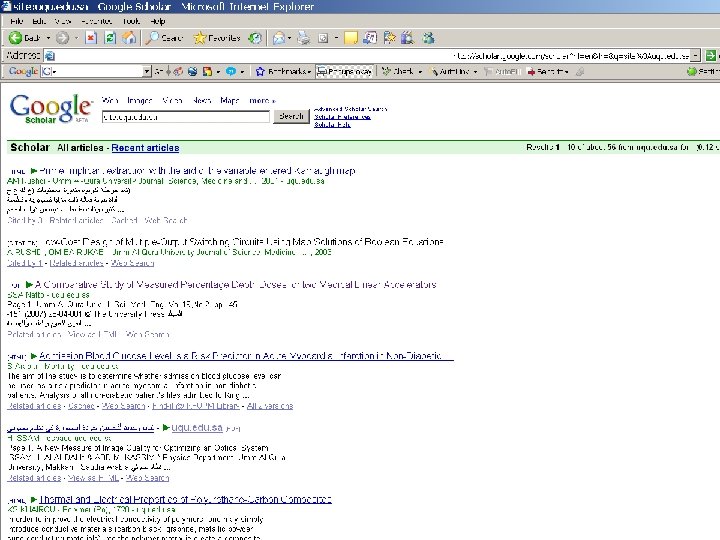720x540 pixels.
Task: Open the Forward button history dropdown
Action: 76,38
